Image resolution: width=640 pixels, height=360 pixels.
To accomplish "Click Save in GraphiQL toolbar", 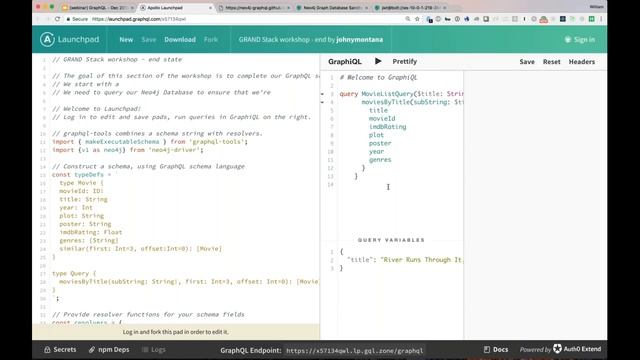I will pyautogui.click(x=527, y=62).
